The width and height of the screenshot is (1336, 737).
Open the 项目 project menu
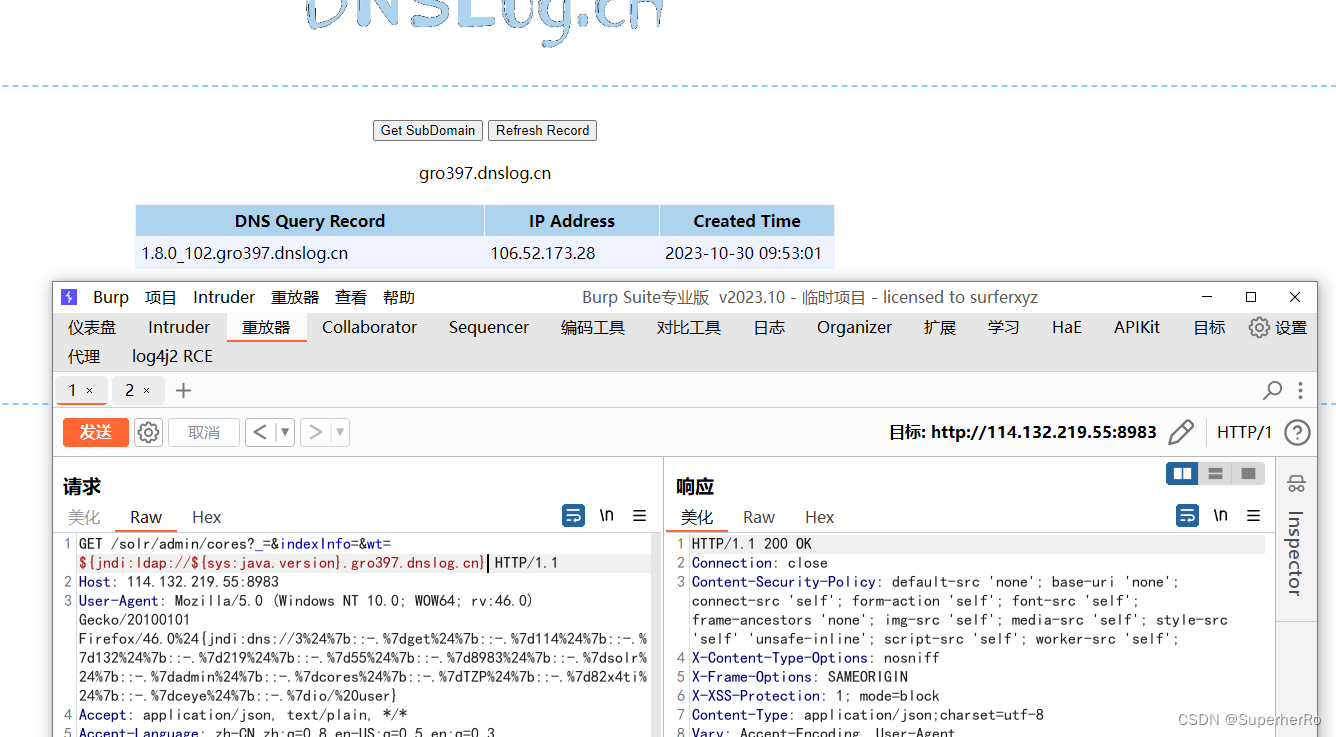161,297
